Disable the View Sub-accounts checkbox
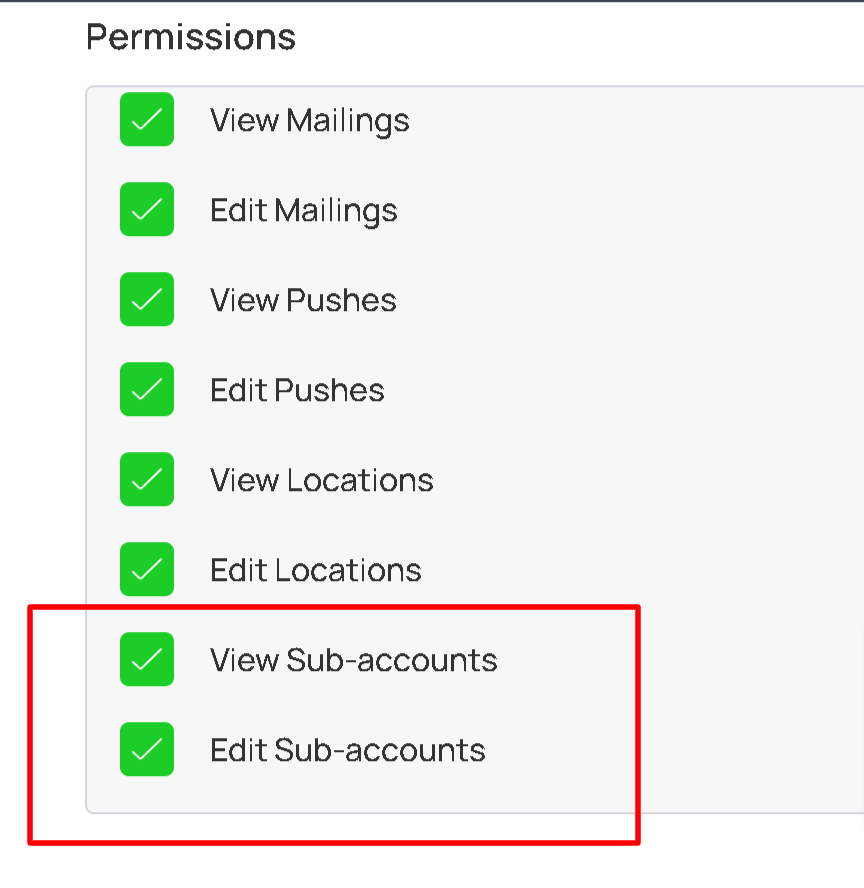 [147, 660]
